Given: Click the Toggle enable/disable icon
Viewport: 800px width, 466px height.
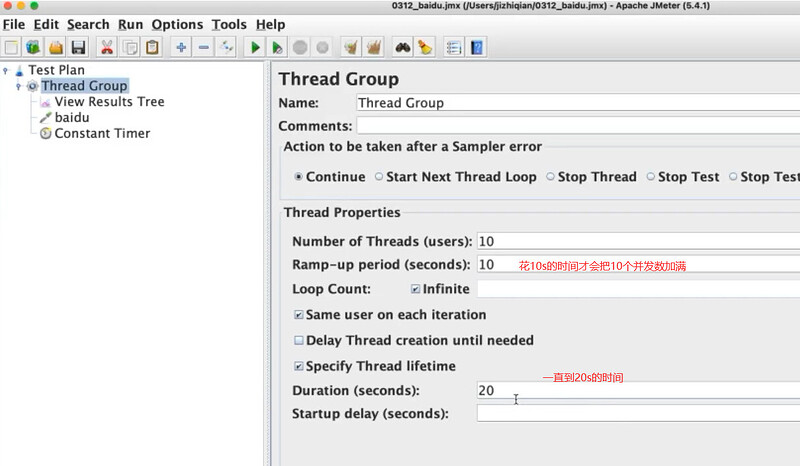Looking at the screenshot, I should [226, 47].
